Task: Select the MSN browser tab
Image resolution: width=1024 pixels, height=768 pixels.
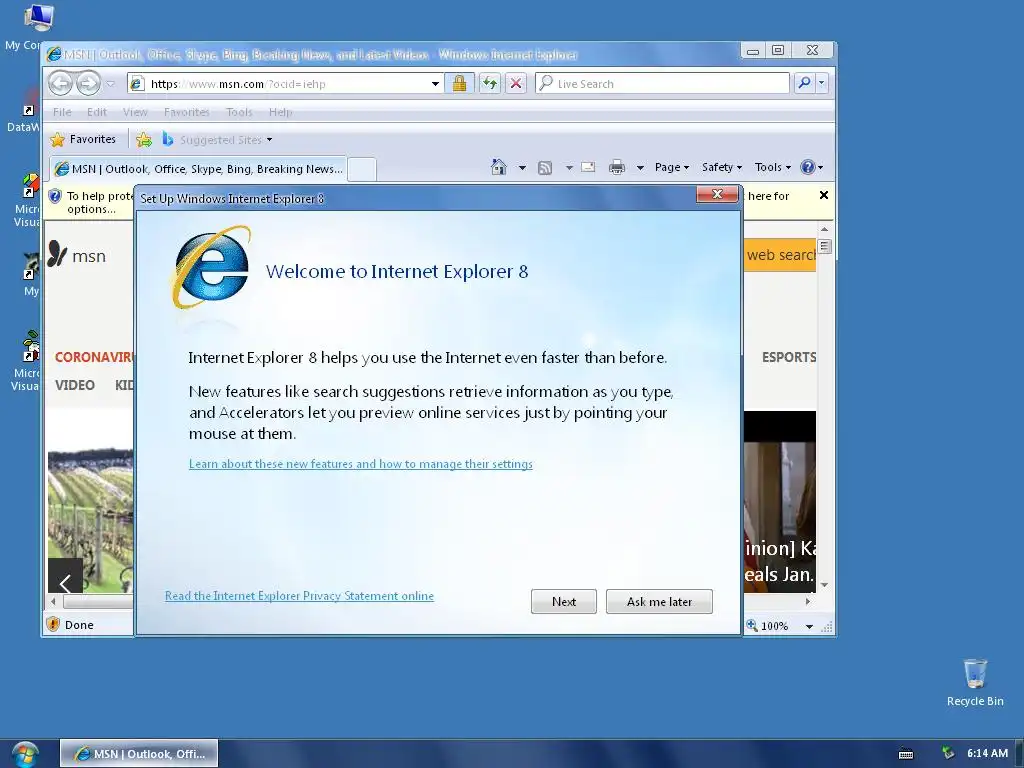Action: [x=199, y=169]
